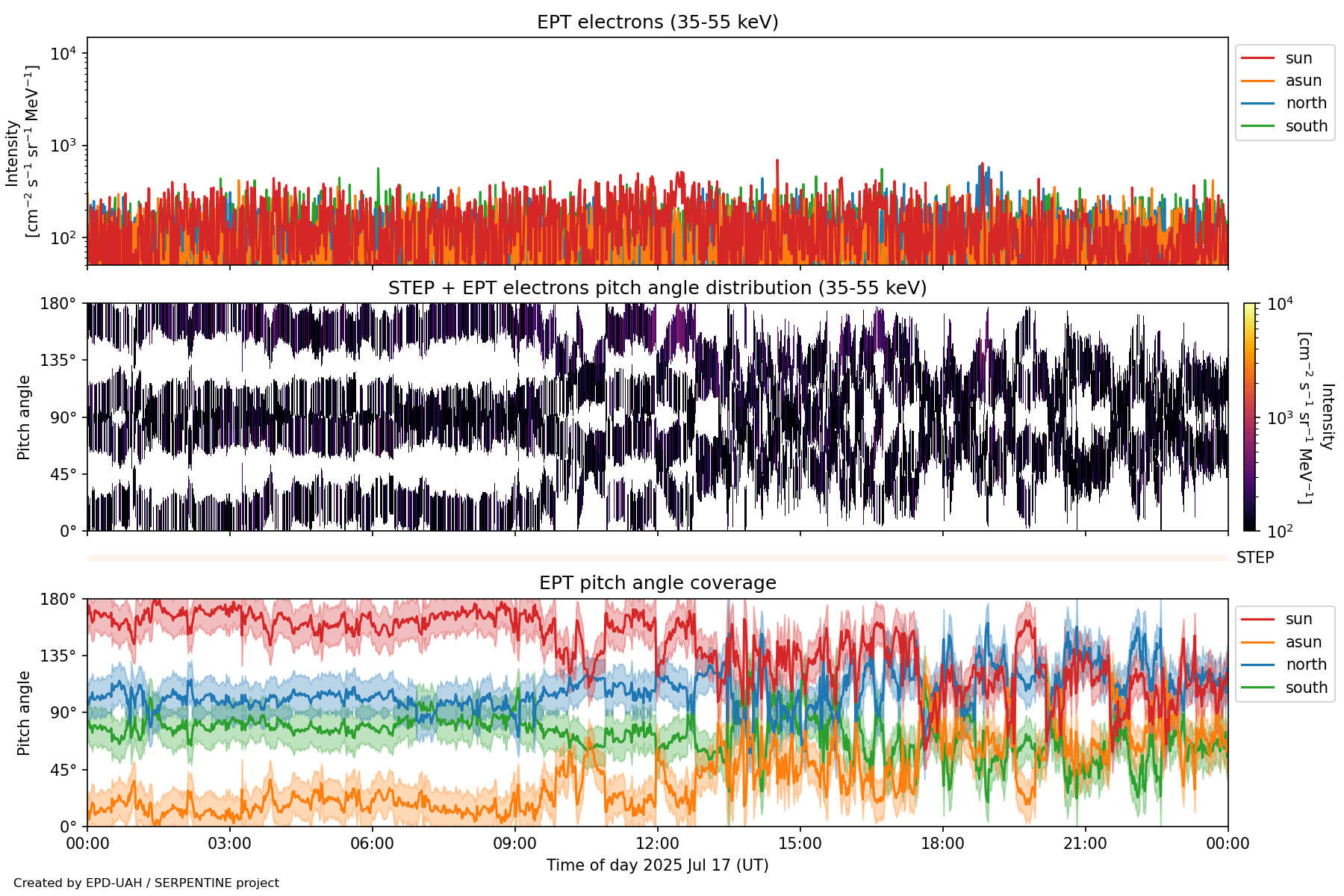Click the 'asun' entry in the top legend
The height and width of the screenshot is (896, 1344).
1303,81
